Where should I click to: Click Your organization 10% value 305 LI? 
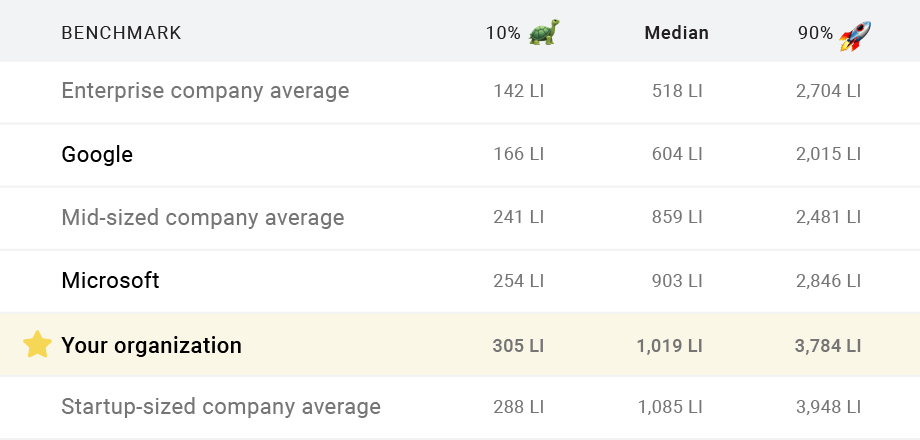[518, 346]
